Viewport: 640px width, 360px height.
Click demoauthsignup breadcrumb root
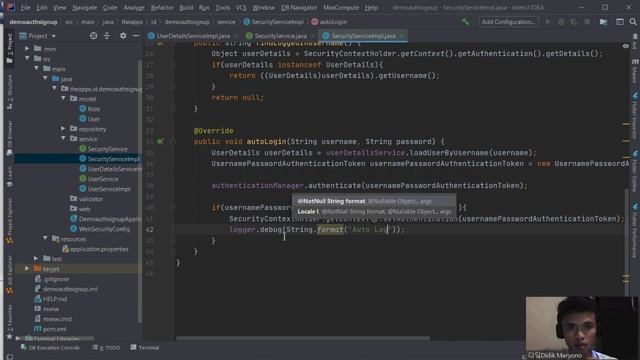coord(33,22)
